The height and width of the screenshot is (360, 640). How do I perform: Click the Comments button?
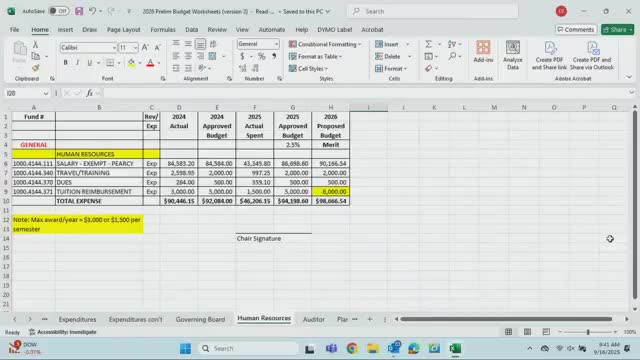pos(576,29)
